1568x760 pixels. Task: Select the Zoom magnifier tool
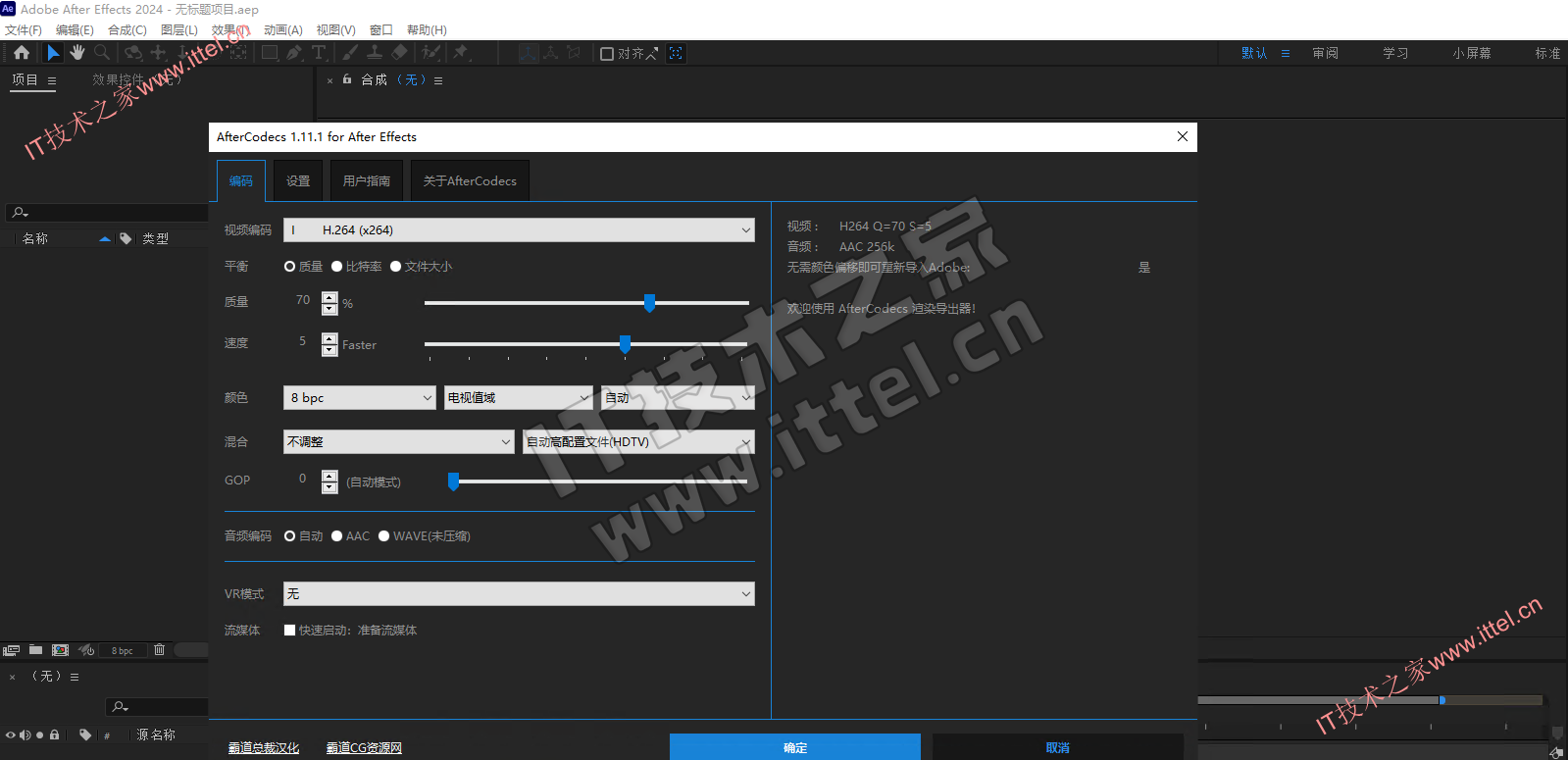pyautogui.click(x=102, y=53)
